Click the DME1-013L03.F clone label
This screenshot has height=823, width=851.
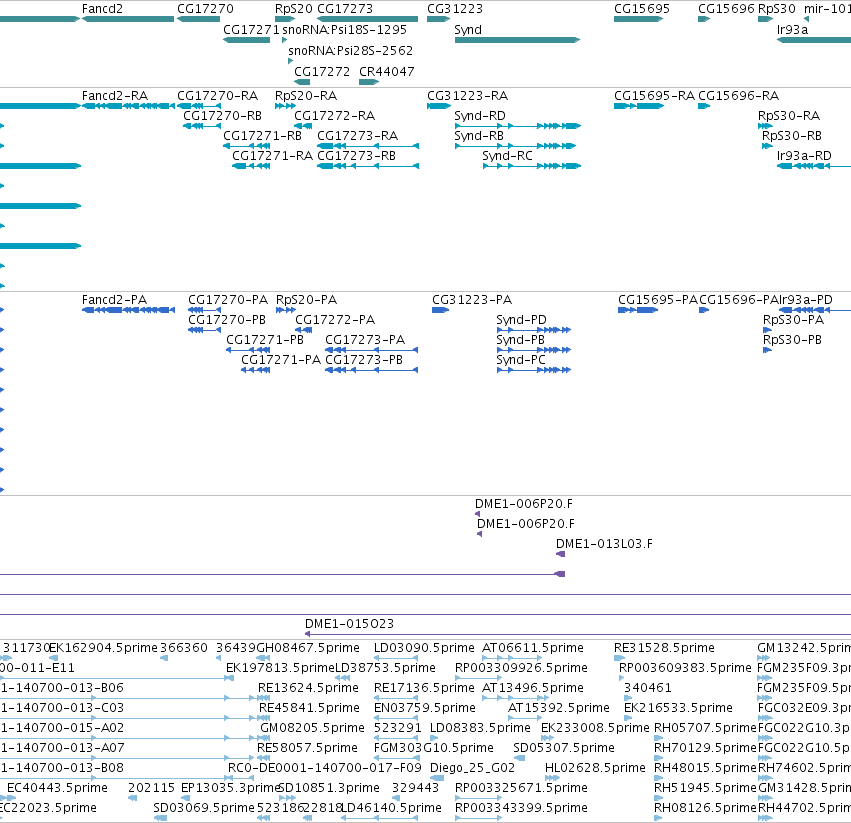[x=605, y=544]
